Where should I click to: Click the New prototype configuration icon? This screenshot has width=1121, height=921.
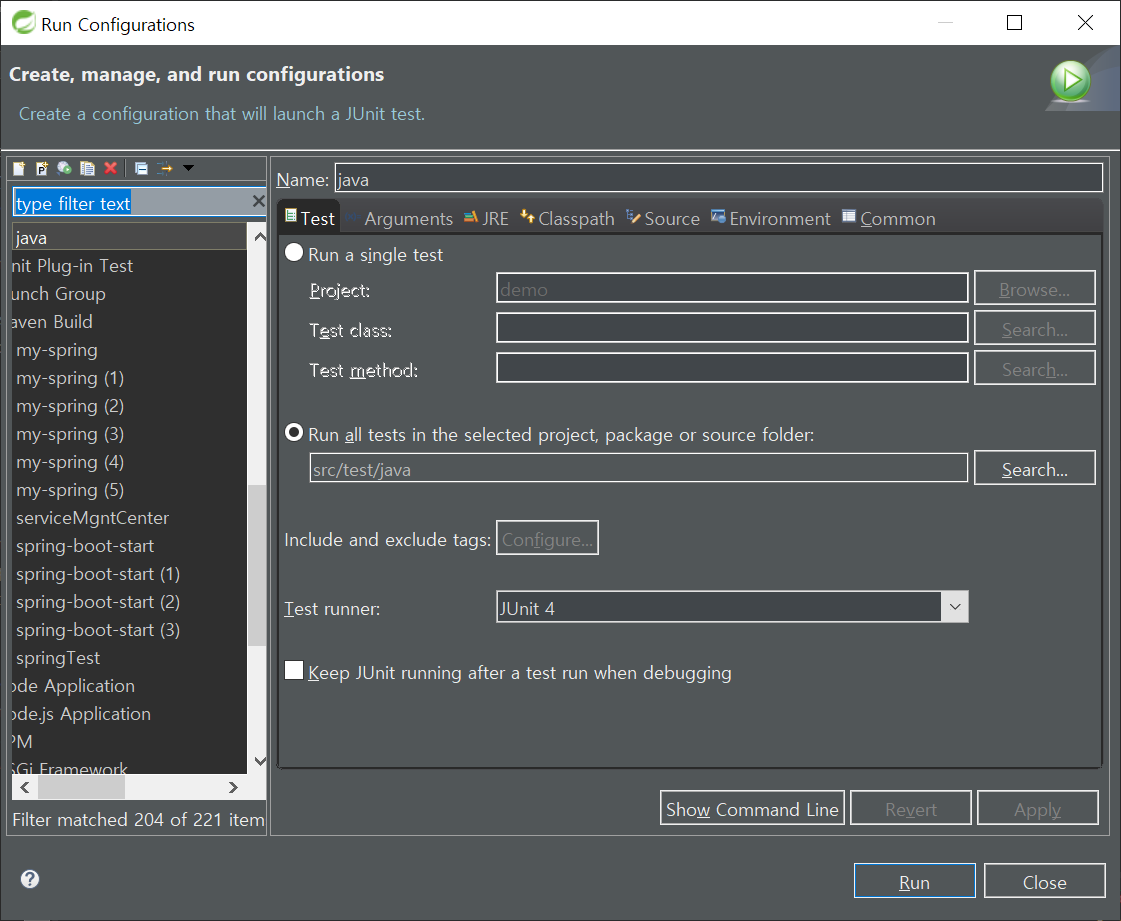(41, 168)
